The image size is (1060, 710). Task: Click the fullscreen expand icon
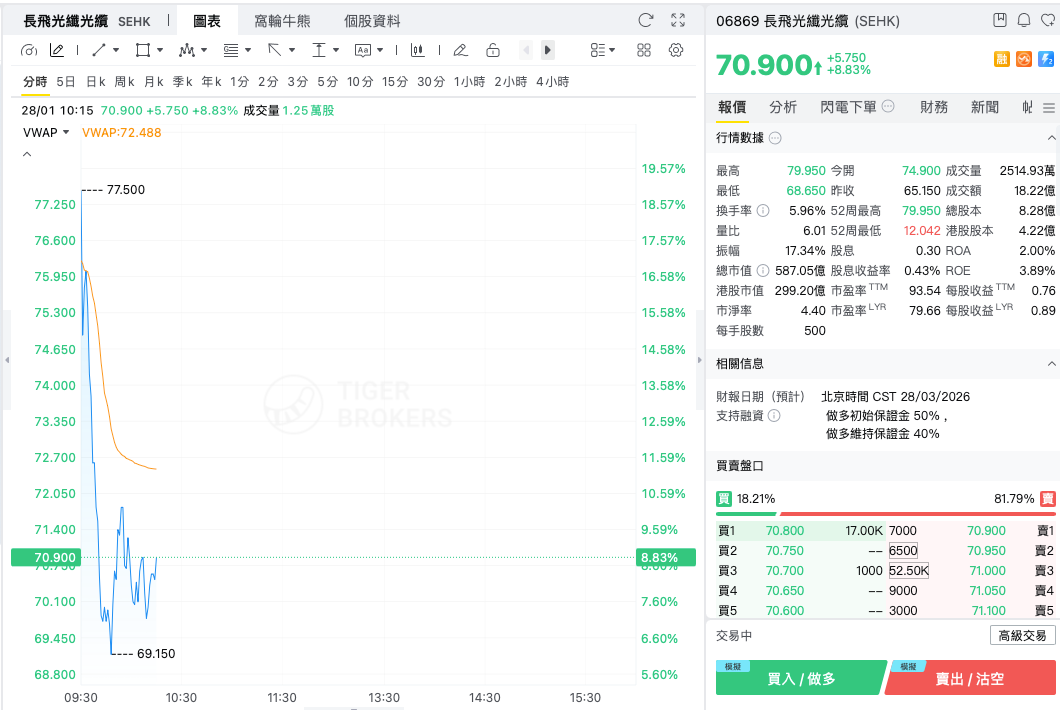point(678,20)
